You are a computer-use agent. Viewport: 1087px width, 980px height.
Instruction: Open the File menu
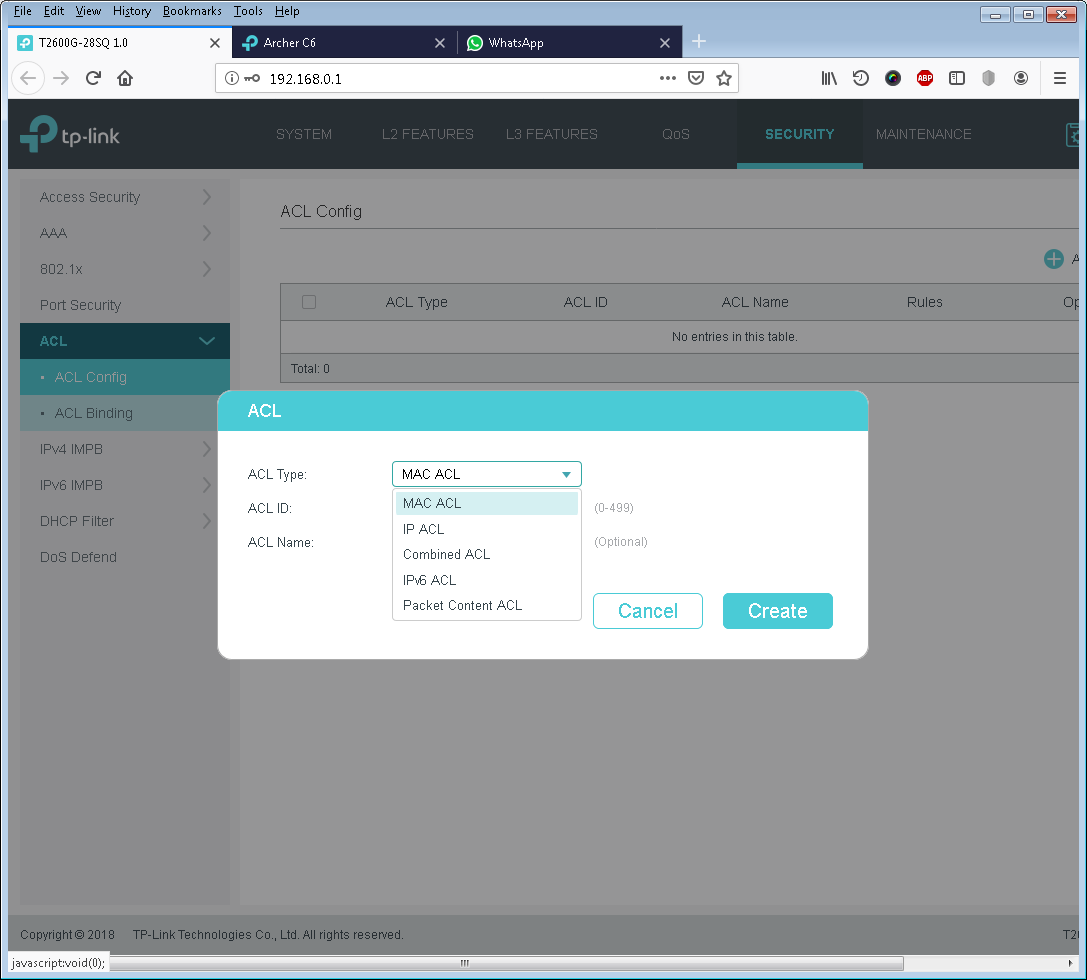[x=22, y=11]
